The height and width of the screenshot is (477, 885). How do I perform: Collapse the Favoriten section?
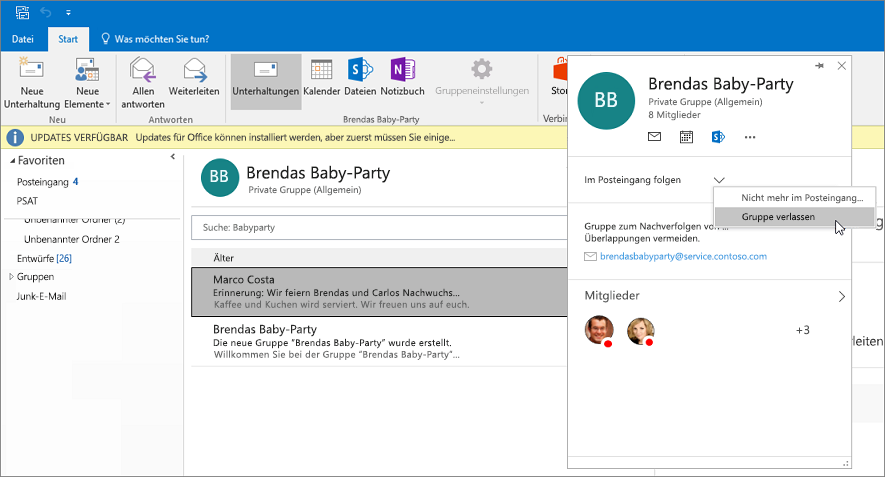(12, 161)
